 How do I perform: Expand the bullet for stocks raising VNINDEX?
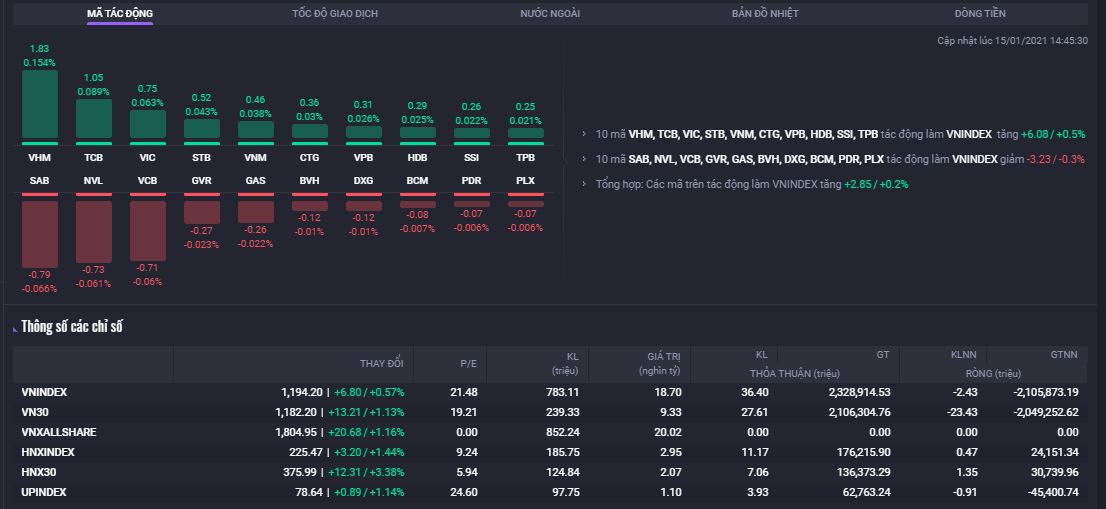(x=584, y=134)
